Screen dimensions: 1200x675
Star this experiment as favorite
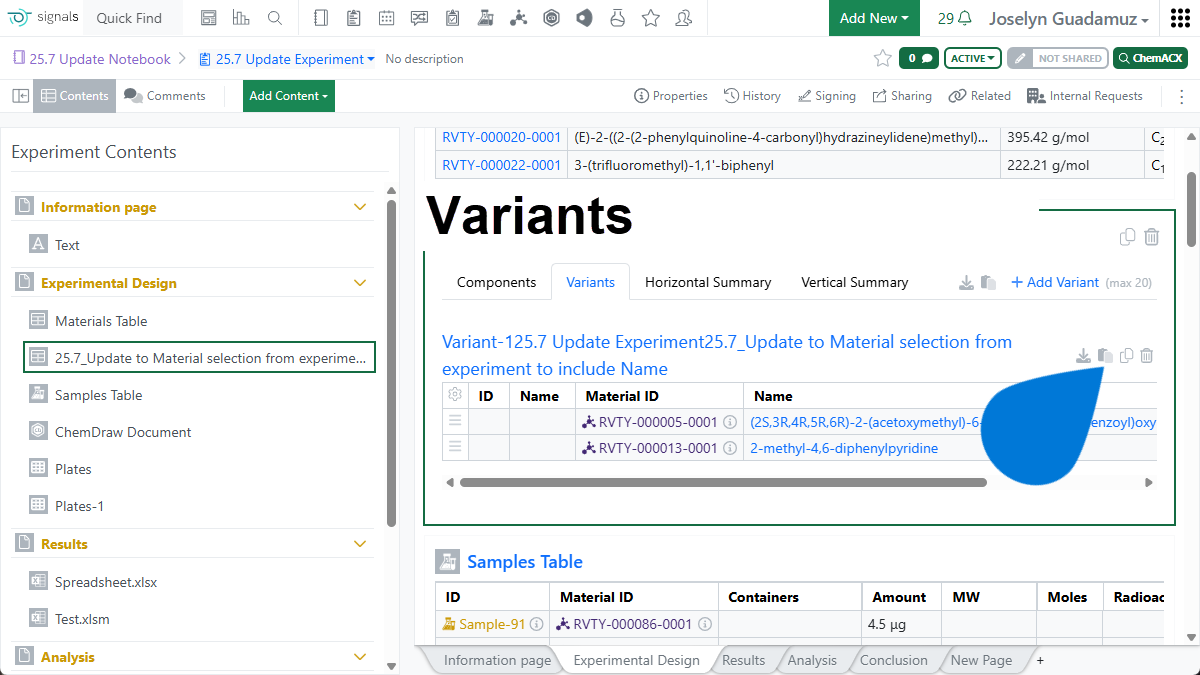pyautogui.click(x=882, y=58)
